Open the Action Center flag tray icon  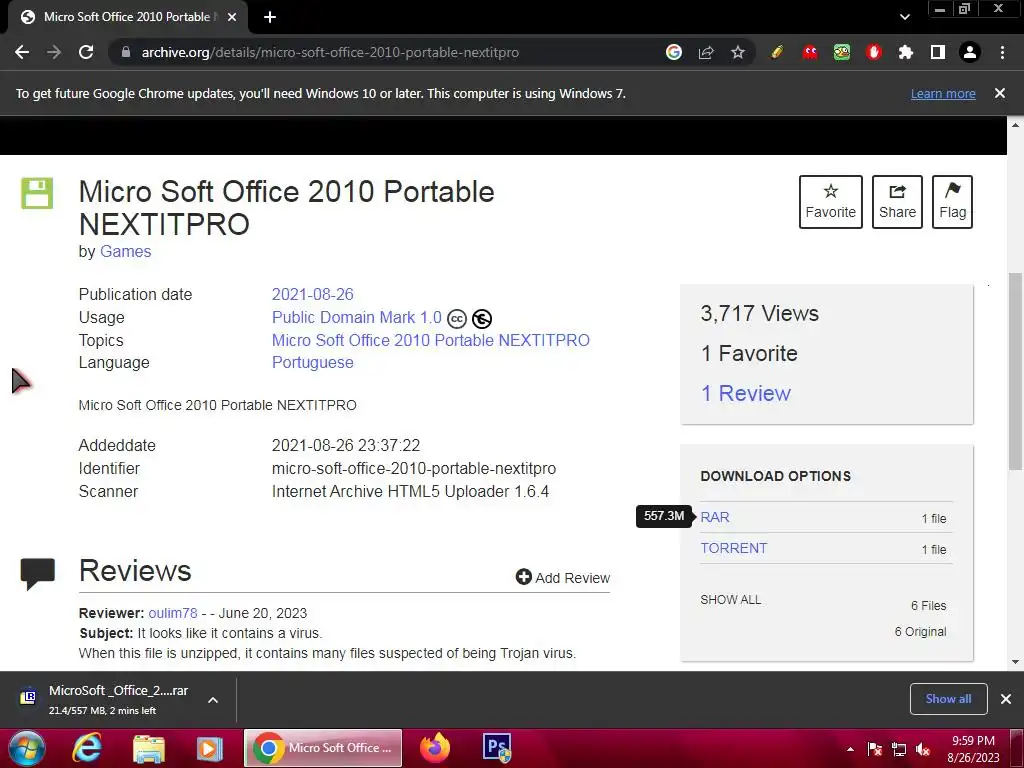point(874,750)
